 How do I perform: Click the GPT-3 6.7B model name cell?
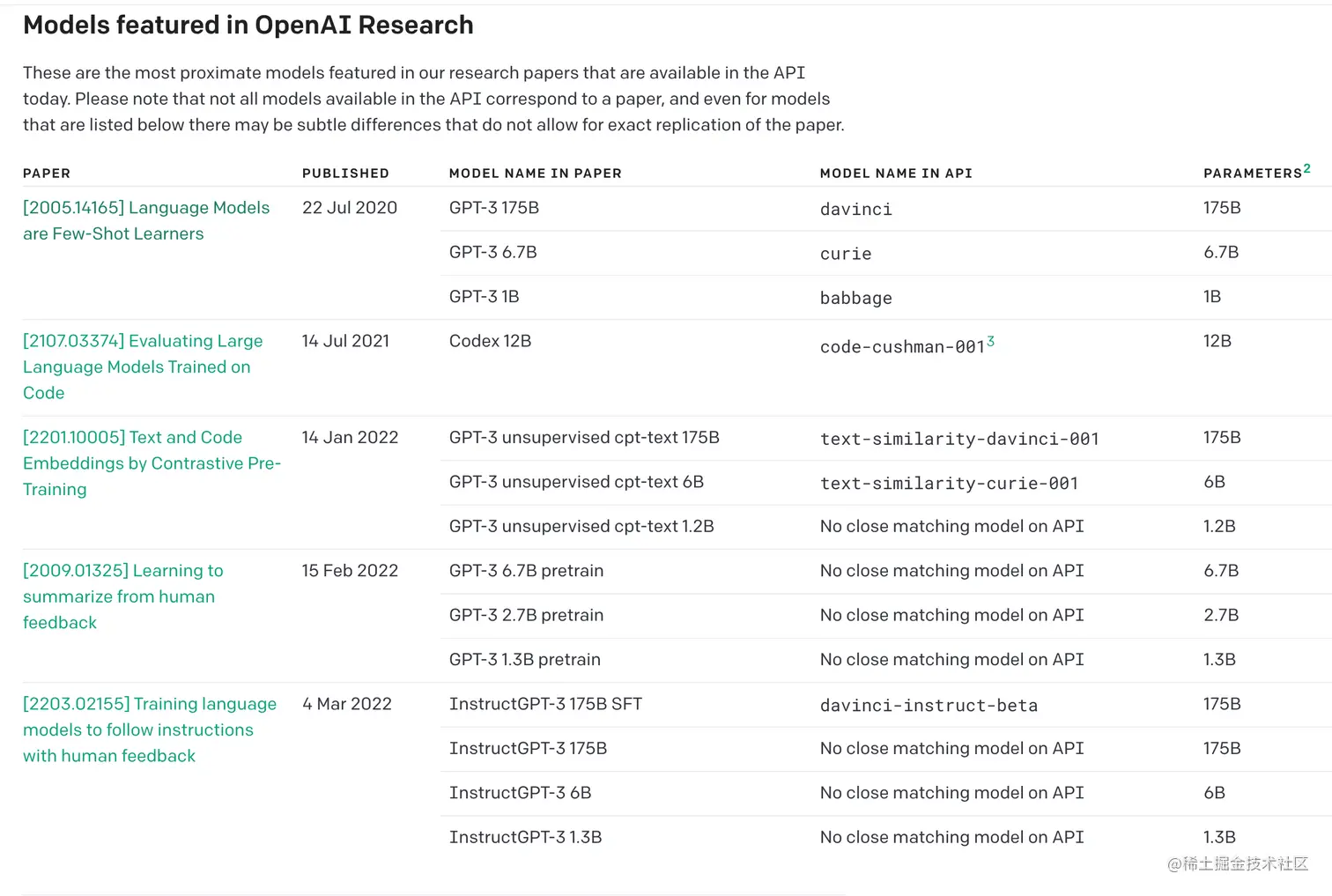click(493, 252)
